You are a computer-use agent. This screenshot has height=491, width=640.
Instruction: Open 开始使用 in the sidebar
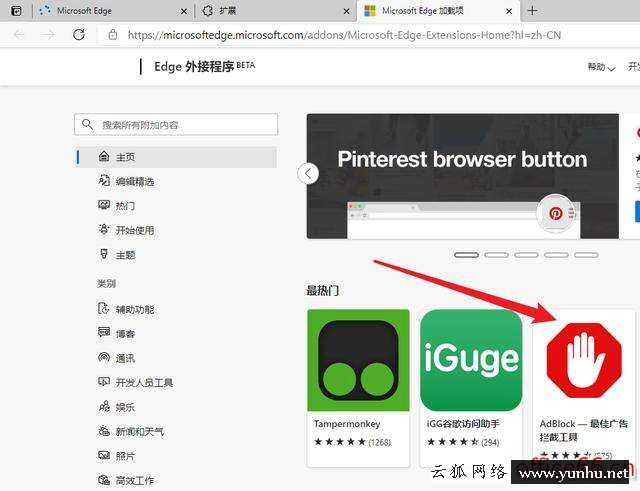[x=135, y=230]
